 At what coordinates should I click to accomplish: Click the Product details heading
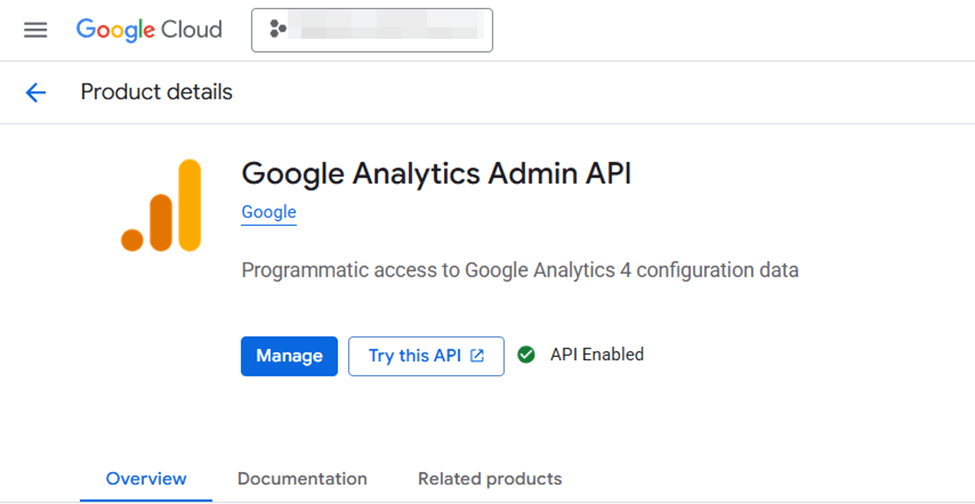(x=157, y=92)
